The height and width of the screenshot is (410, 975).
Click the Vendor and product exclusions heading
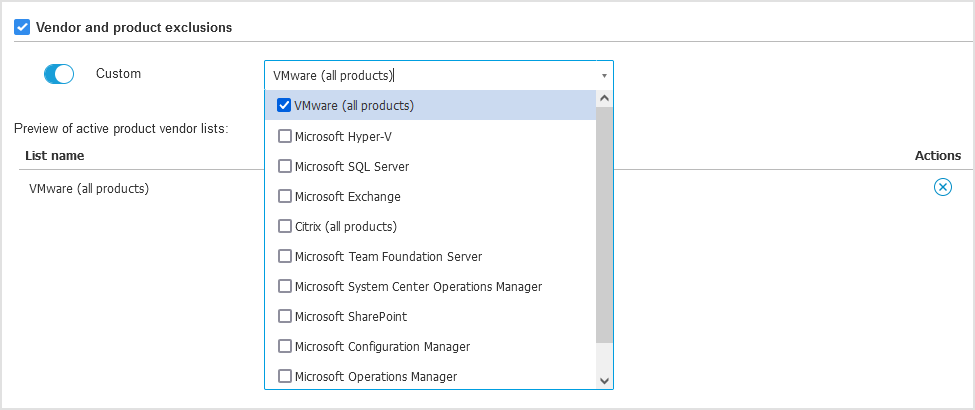pyautogui.click(x=134, y=27)
